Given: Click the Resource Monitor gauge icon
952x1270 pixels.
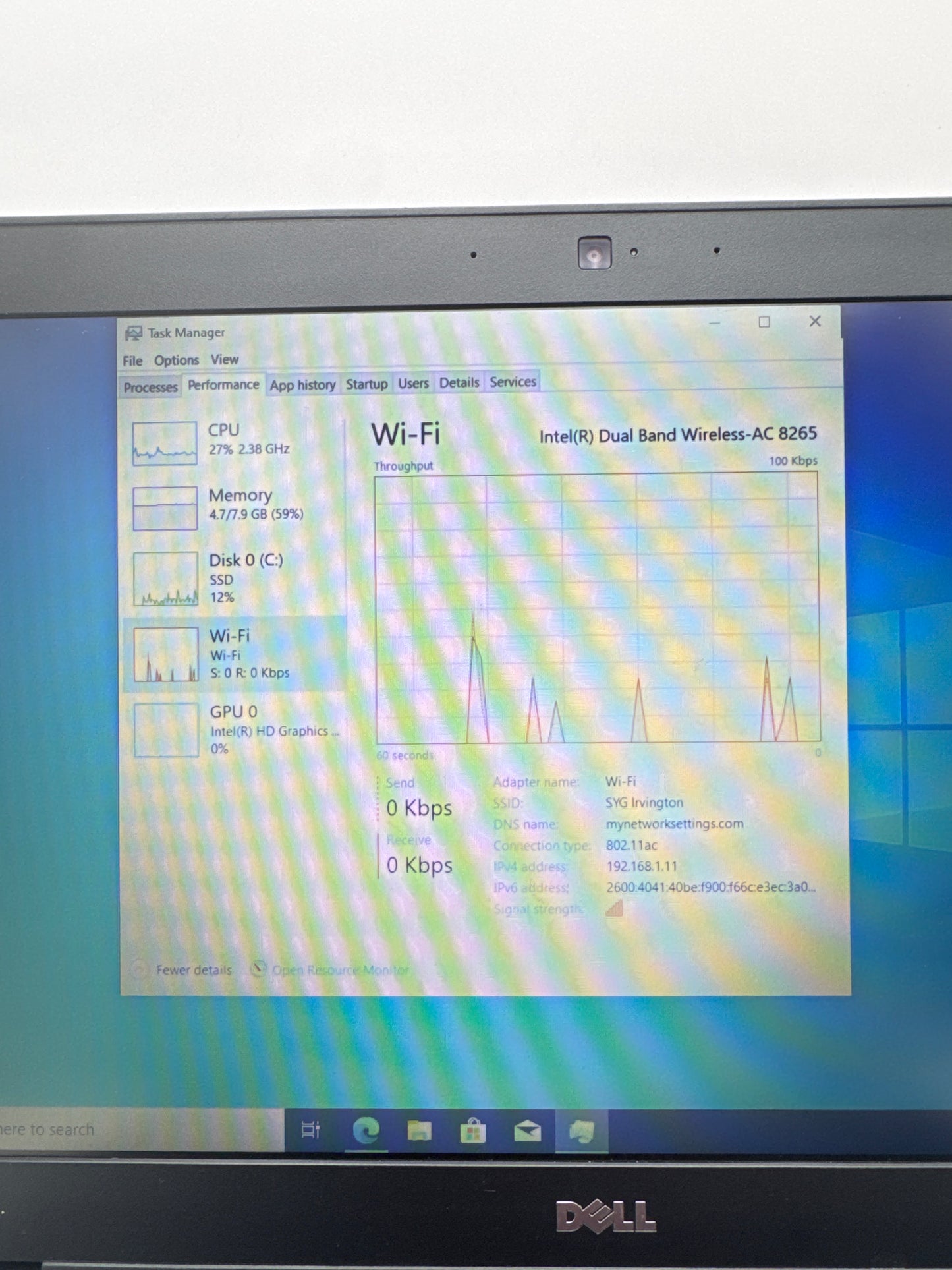Looking at the screenshot, I should click(258, 969).
